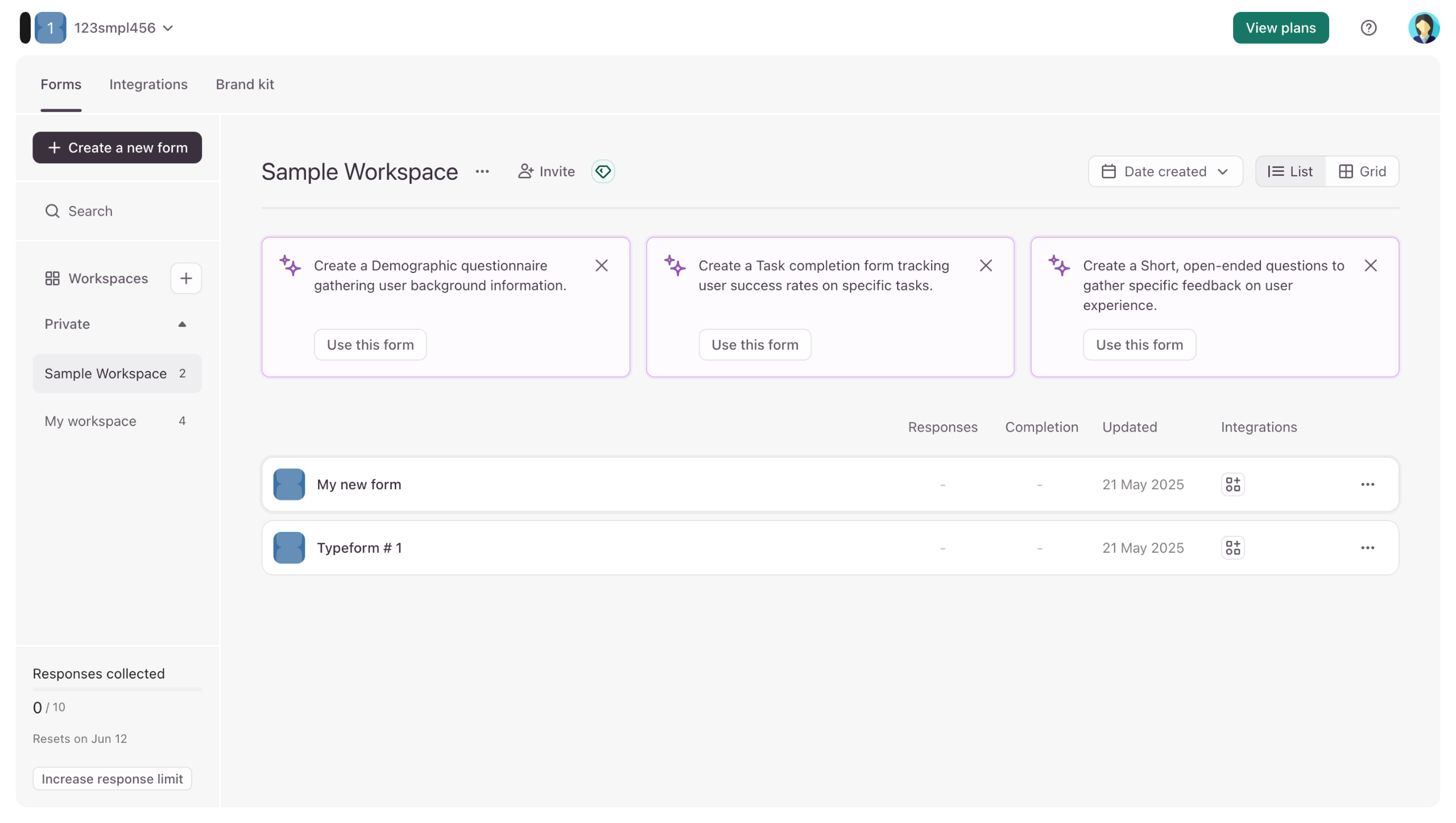Screen dimensions: 1456x823
Task: Open integrations icon for Typeform # 1
Action: click(x=1232, y=547)
